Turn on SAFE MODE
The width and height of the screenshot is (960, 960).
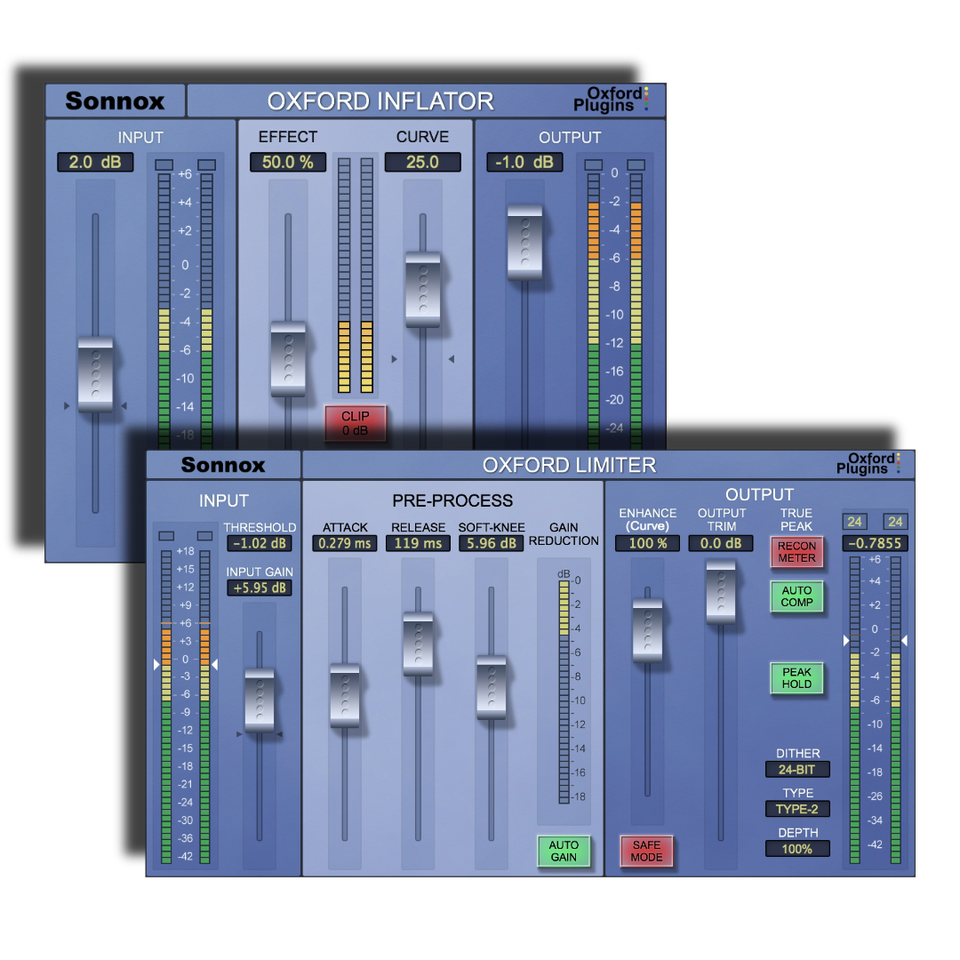point(646,851)
